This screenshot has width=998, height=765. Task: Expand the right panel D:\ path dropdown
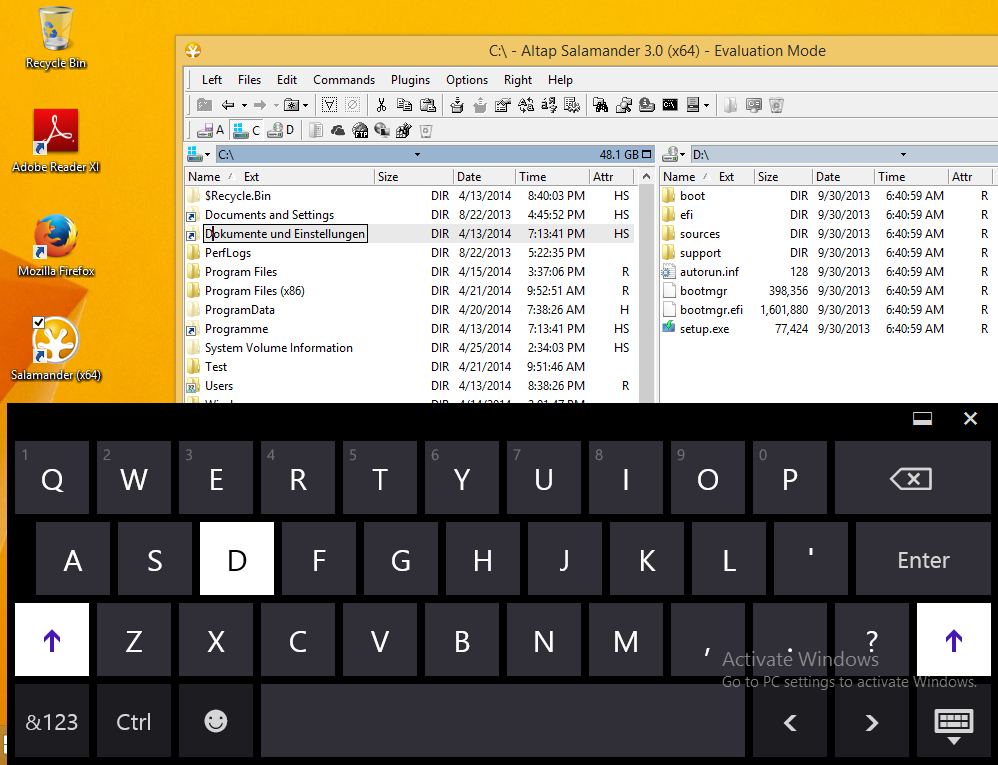pos(903,155)
